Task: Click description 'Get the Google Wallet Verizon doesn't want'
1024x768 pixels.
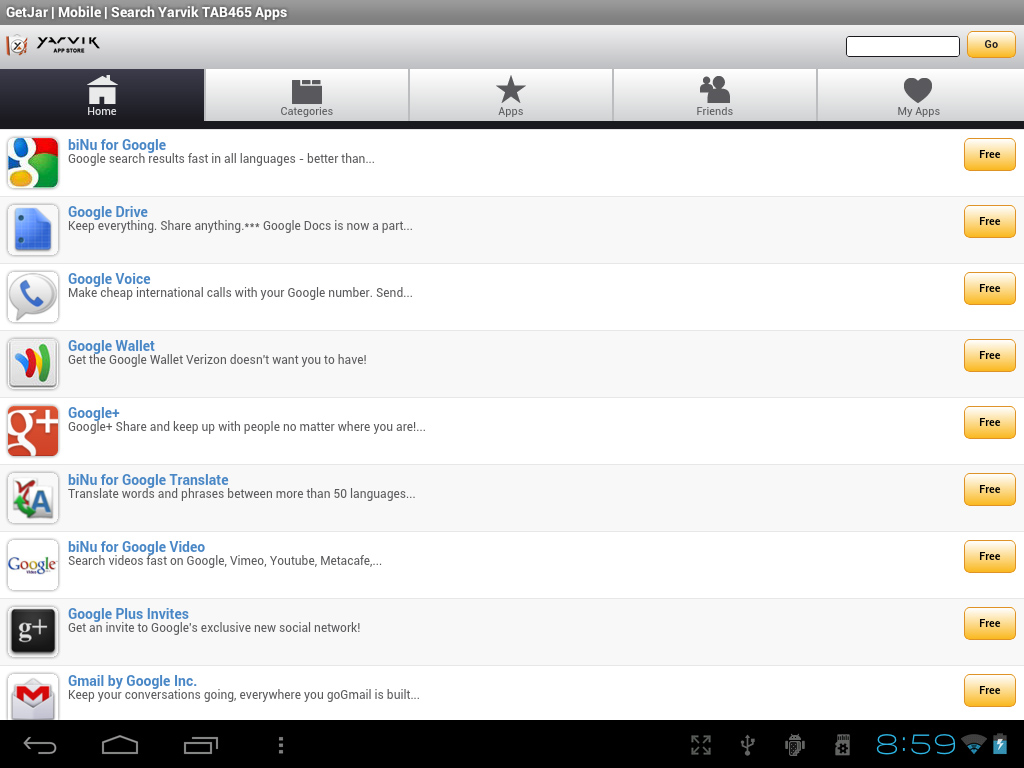Action: [217, 360]
